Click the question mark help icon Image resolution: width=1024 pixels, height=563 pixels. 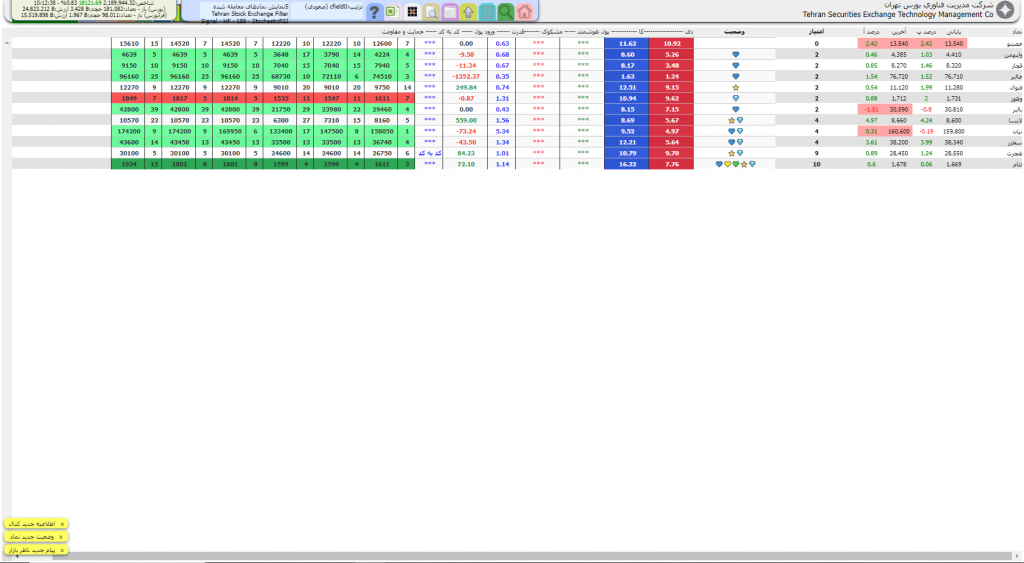click(374, 12)
